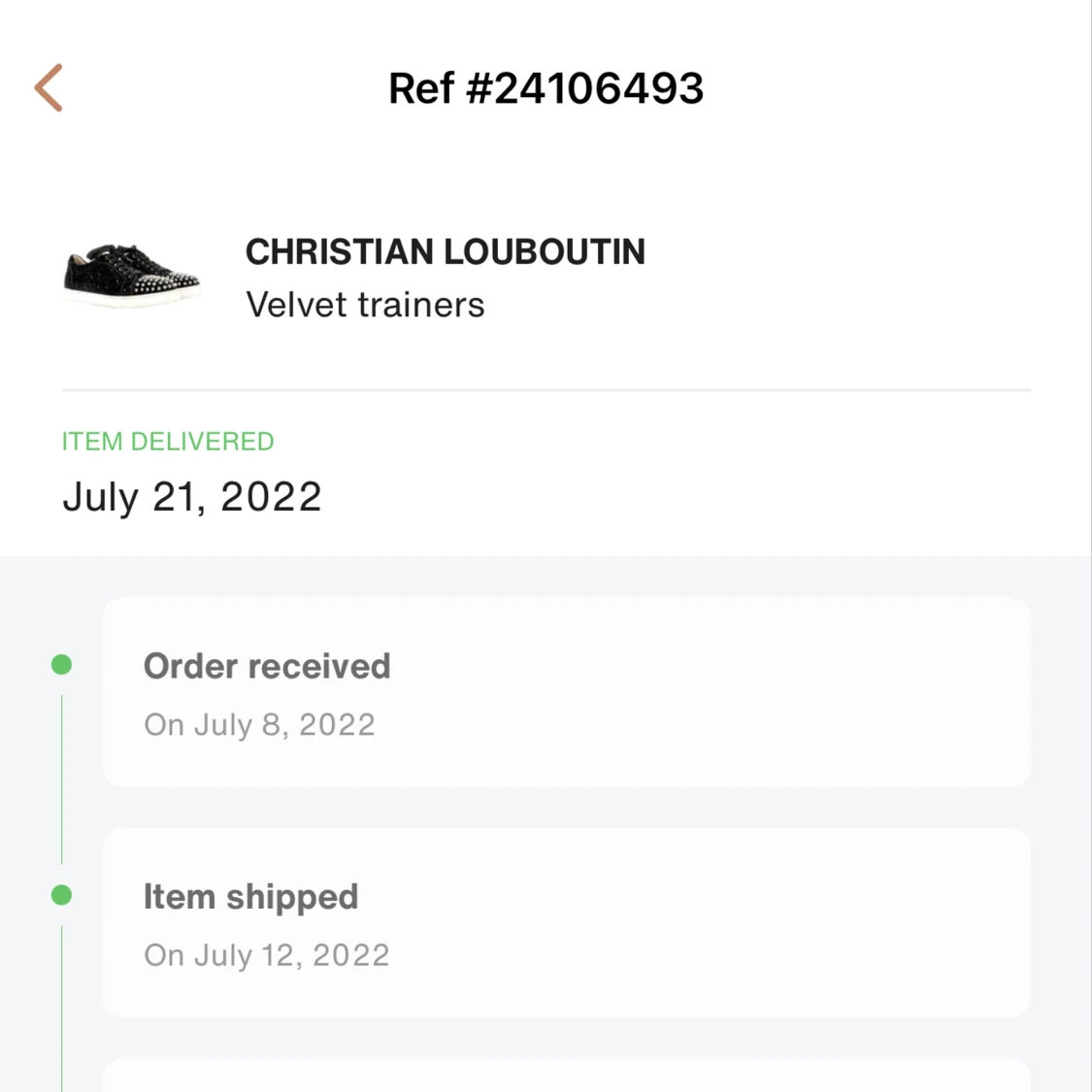Tap the Item shipped heading text
1092x1092 pixels.
(x=250, y=897)
